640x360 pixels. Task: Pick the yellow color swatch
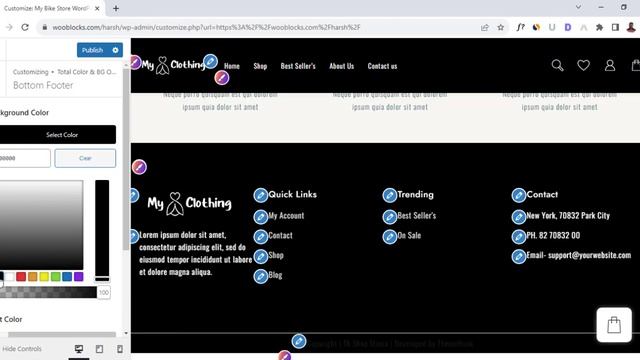(44, 277)
